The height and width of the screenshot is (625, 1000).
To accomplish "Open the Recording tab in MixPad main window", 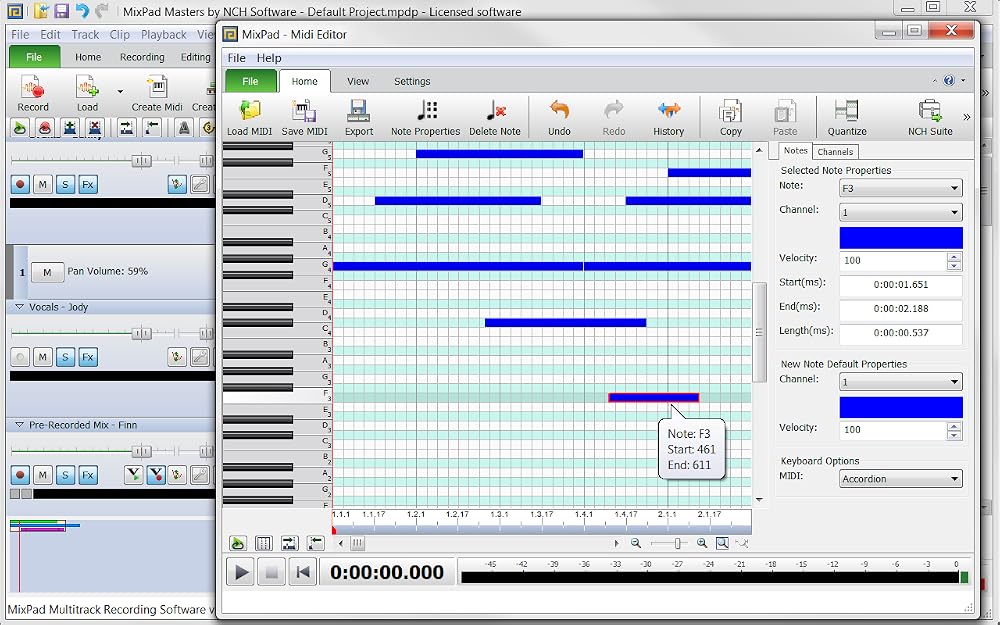I will [142, 57].
